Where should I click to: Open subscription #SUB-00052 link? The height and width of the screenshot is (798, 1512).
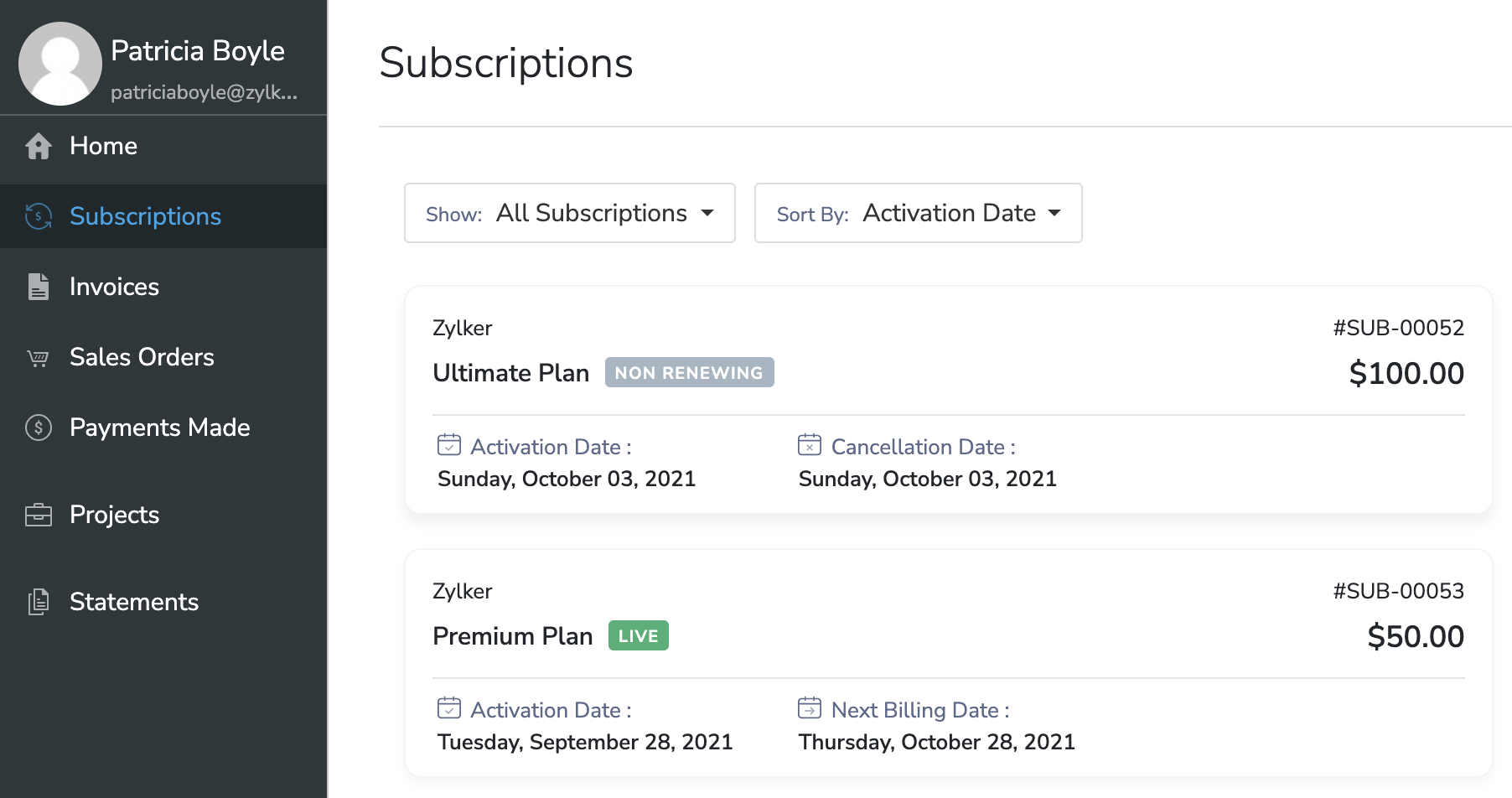(x=1398, y=328)
